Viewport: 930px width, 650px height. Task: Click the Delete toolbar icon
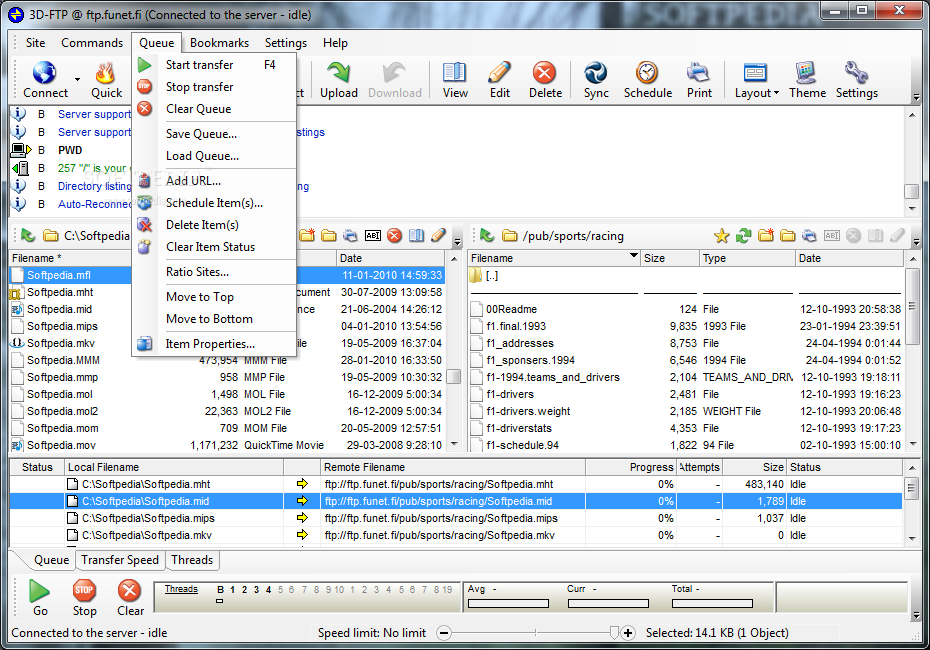click(544, 73)
